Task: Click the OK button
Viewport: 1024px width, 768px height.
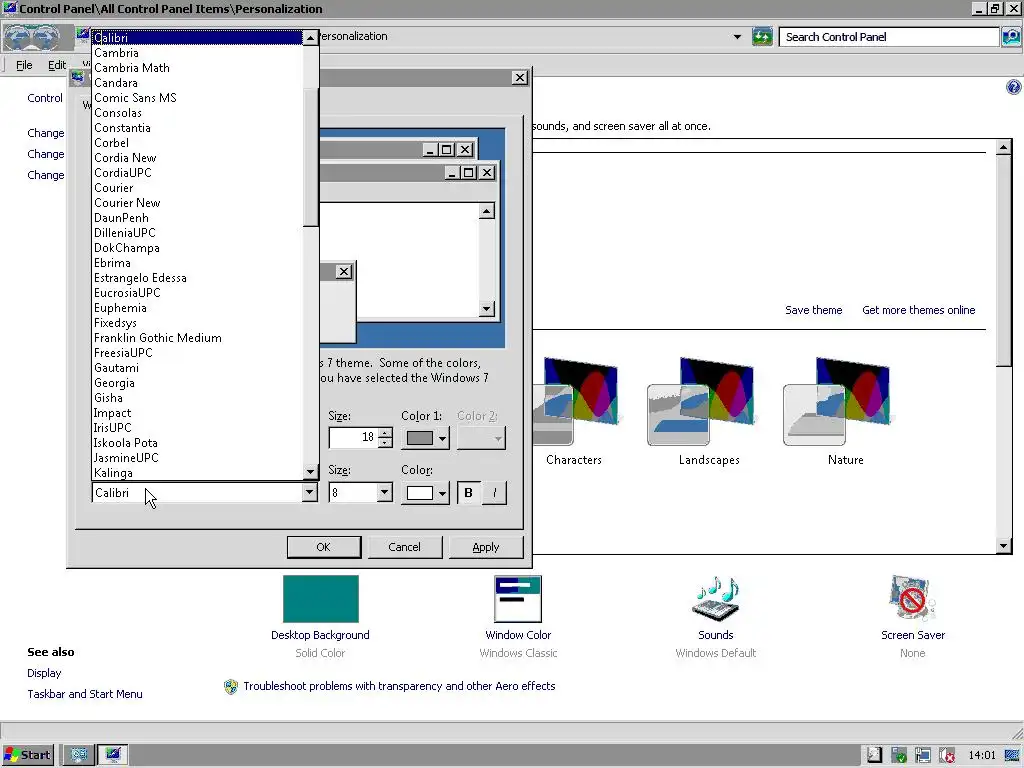Action: [x=323, y=547]
